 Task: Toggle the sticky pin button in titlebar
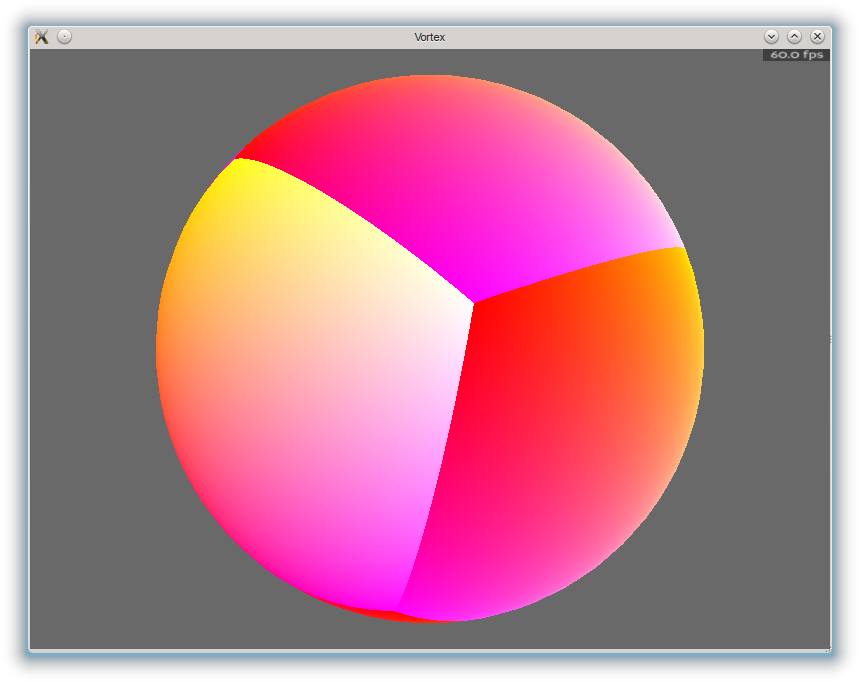(65, 37)
